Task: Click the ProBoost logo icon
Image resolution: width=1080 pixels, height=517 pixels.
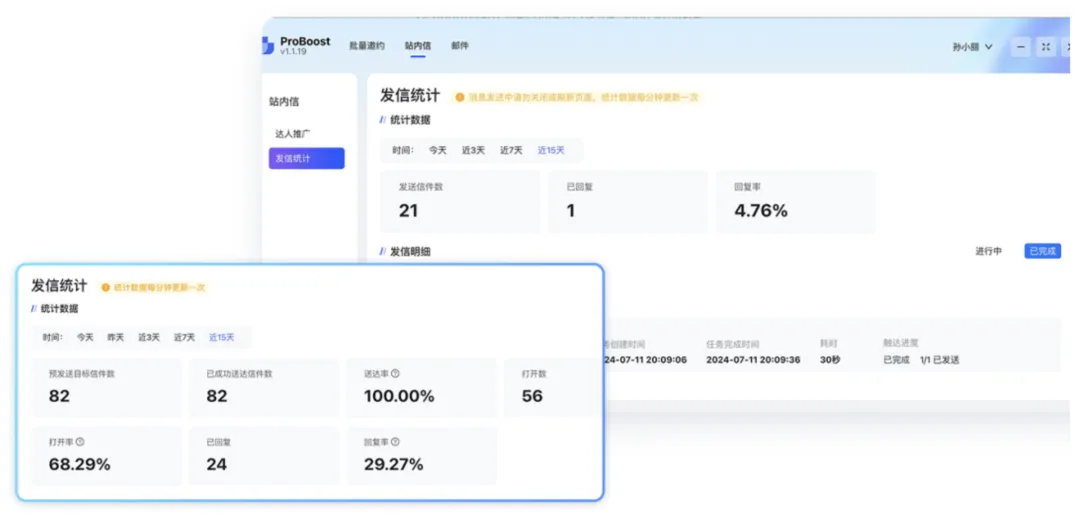Action: click(269, 46)
